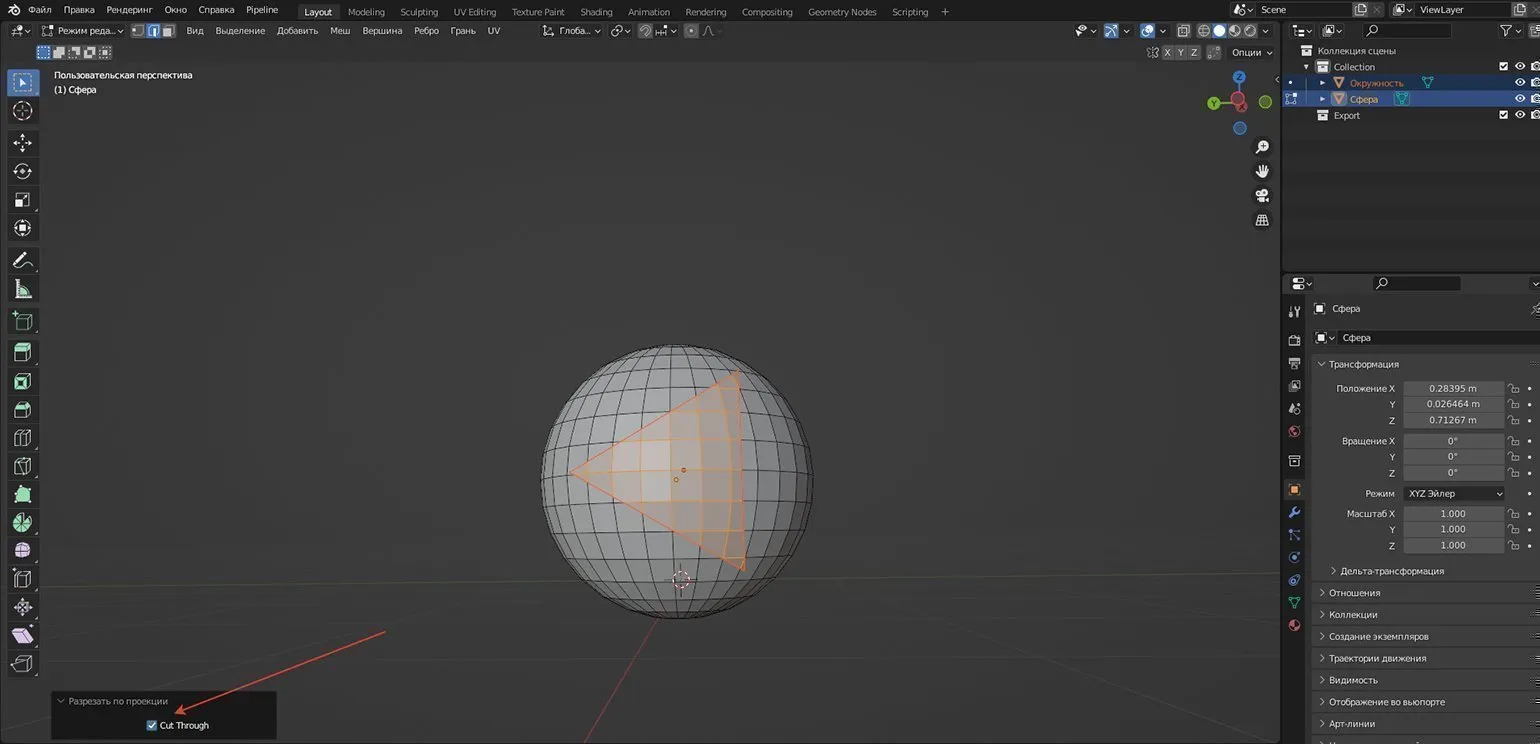The image size is (1540, 744).
Task: Open the XYZ Эйлер rotation mode dropdown
Action: (1453, 493)
